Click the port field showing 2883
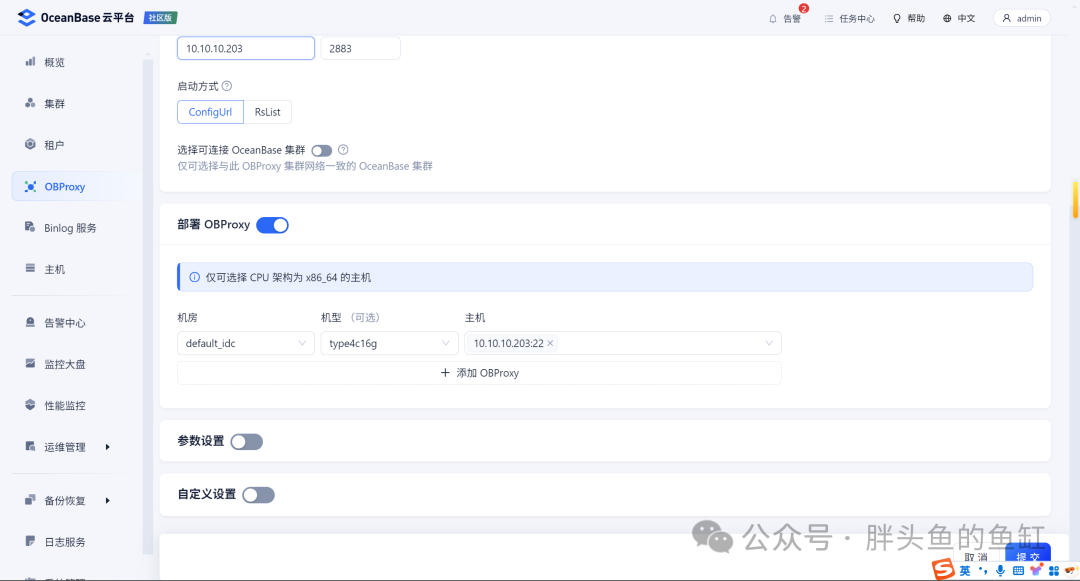Viewport: 1080px width, 581px height. pos(360,48)
